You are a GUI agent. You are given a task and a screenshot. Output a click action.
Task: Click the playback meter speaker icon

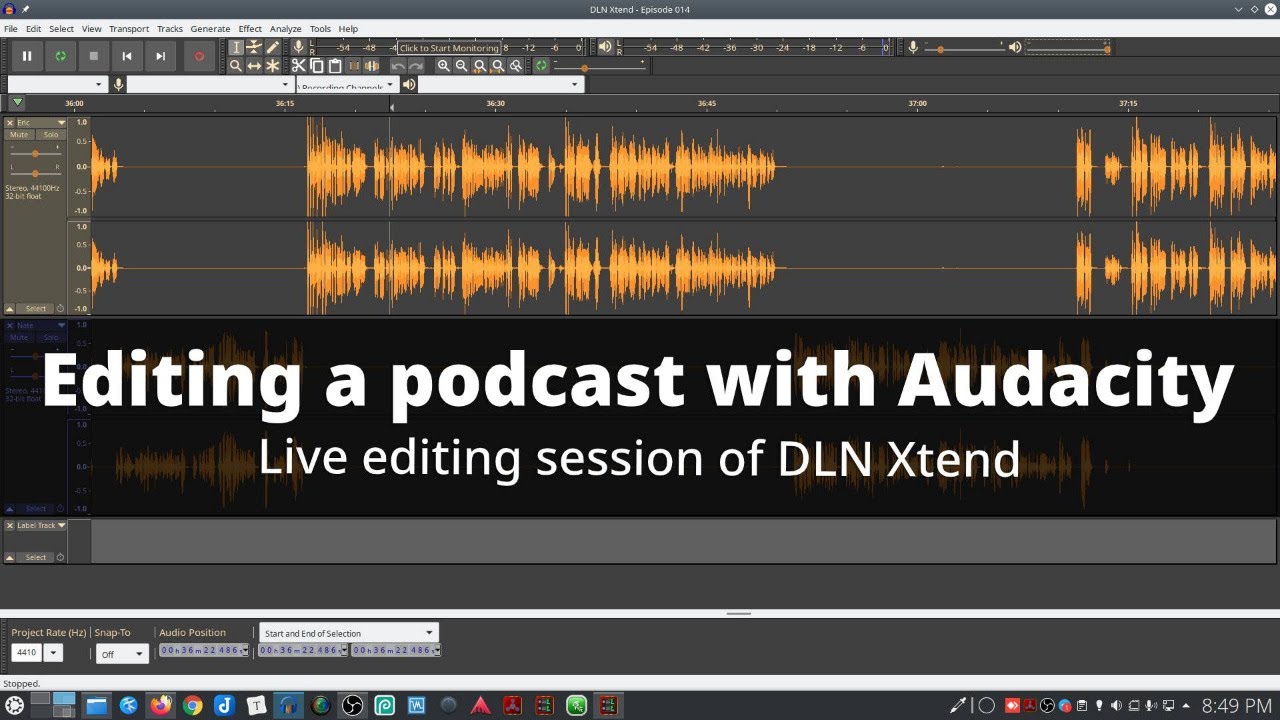tap(604, 47)
